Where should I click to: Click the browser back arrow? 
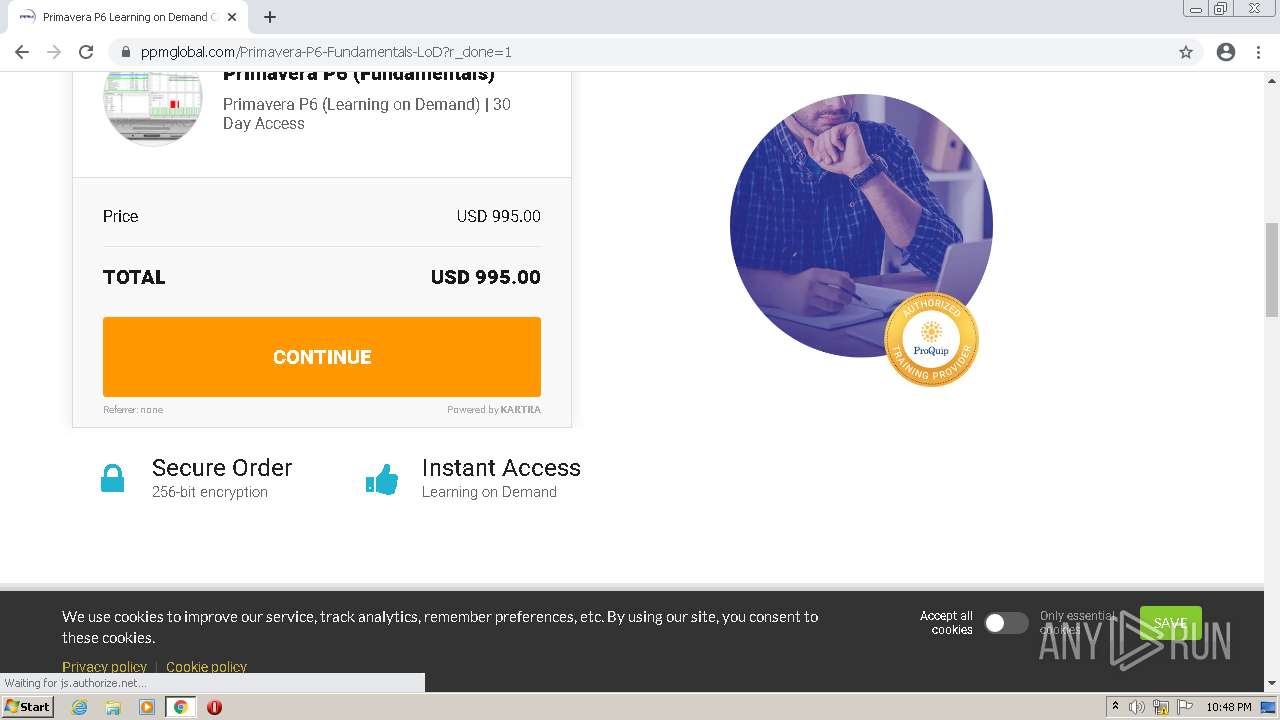[22, 52]
